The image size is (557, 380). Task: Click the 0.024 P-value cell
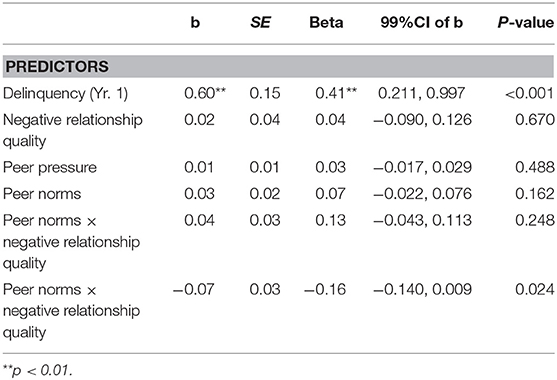click(535, 289)
